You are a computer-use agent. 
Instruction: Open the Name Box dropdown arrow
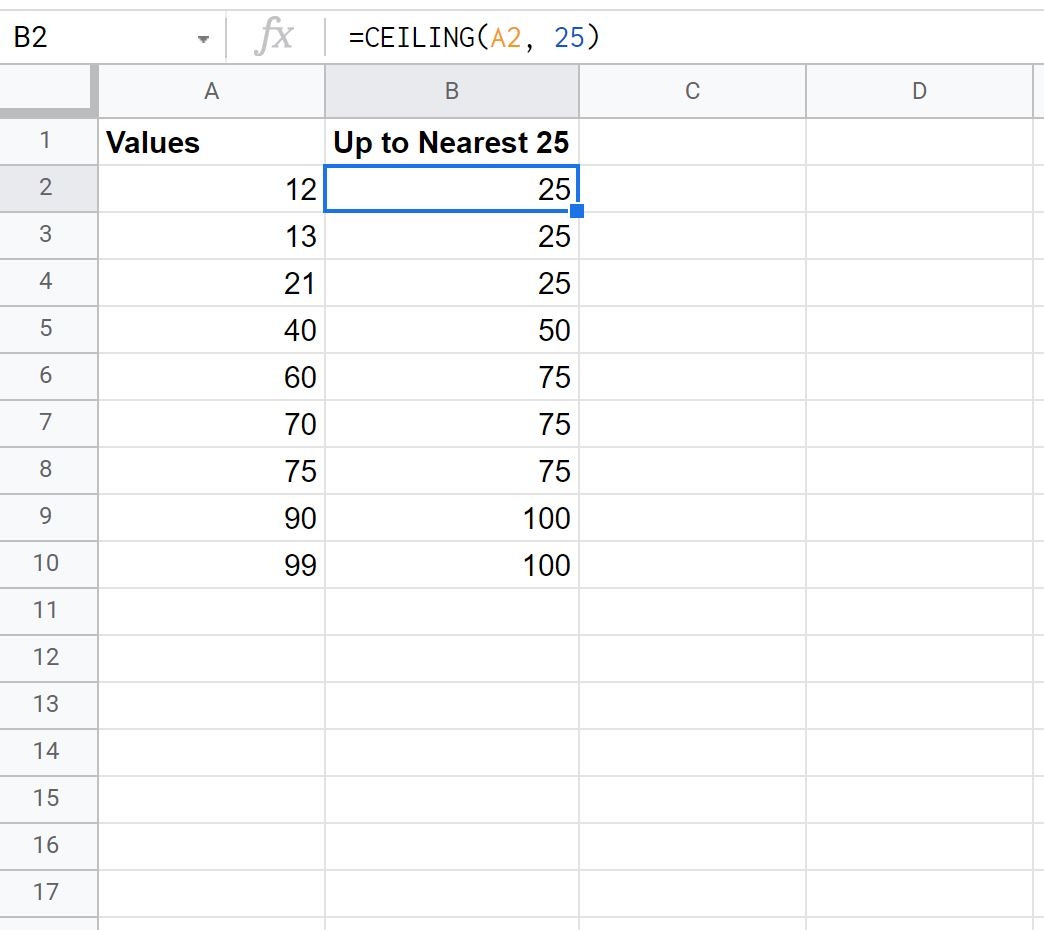pos(204,39)
